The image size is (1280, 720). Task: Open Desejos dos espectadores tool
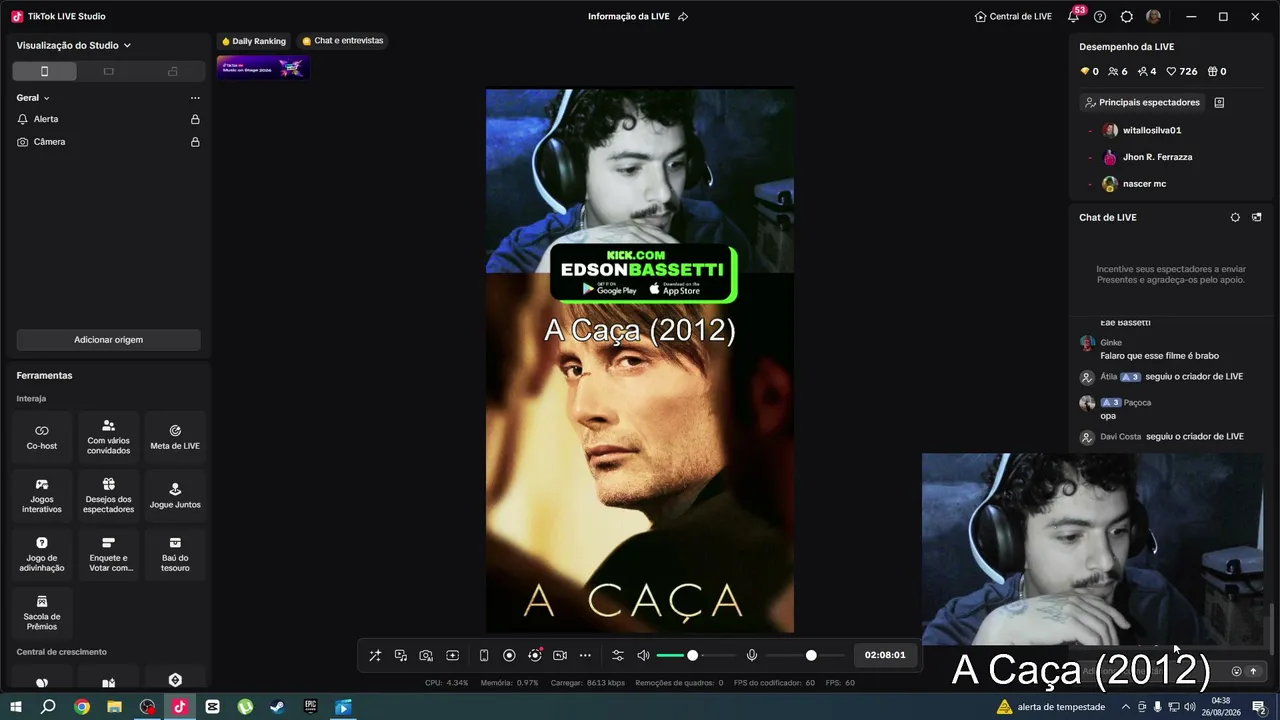108,496
